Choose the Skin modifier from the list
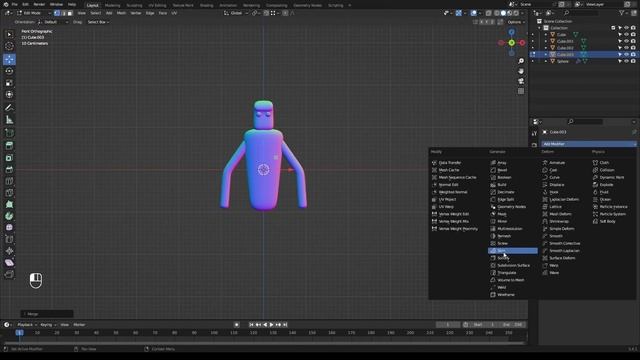Screen dimensions: 640x360 coord(513,251)
